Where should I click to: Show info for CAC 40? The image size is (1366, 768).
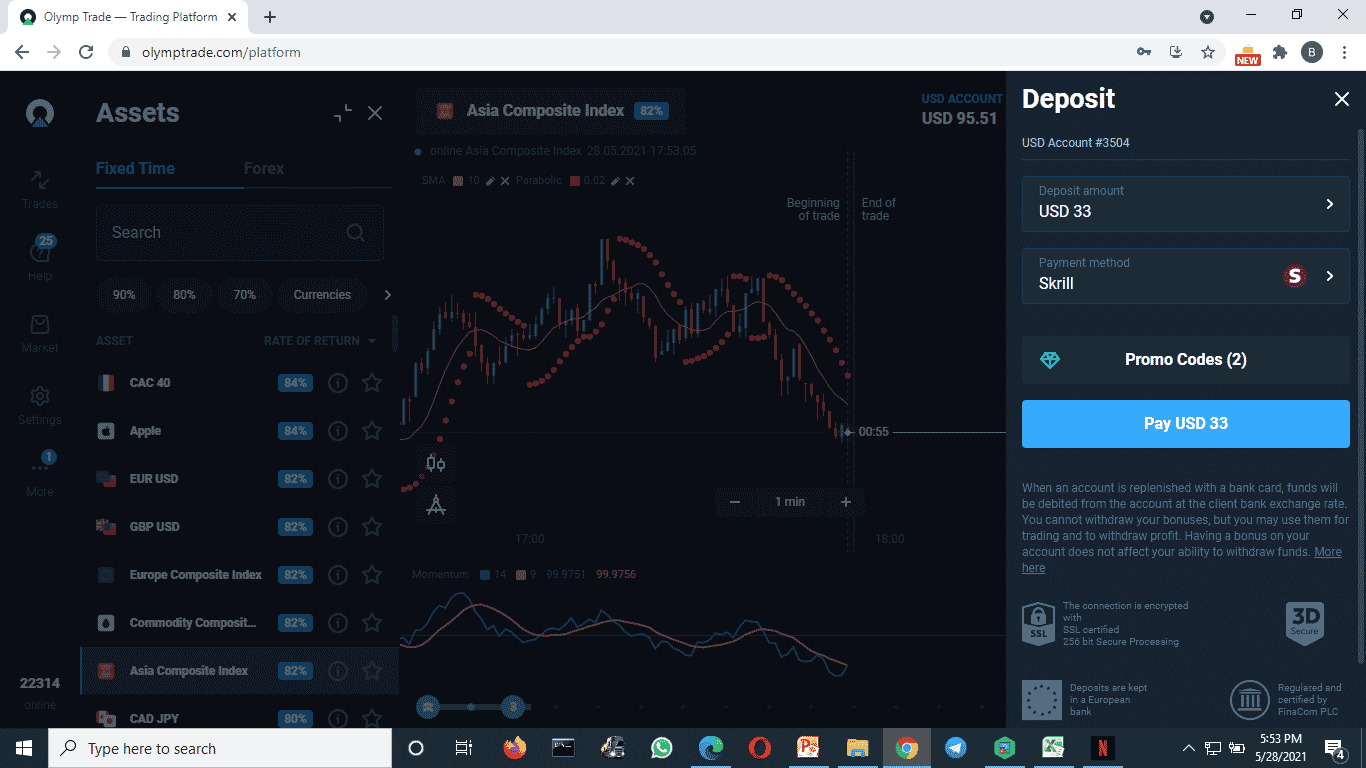click(338, 383)
